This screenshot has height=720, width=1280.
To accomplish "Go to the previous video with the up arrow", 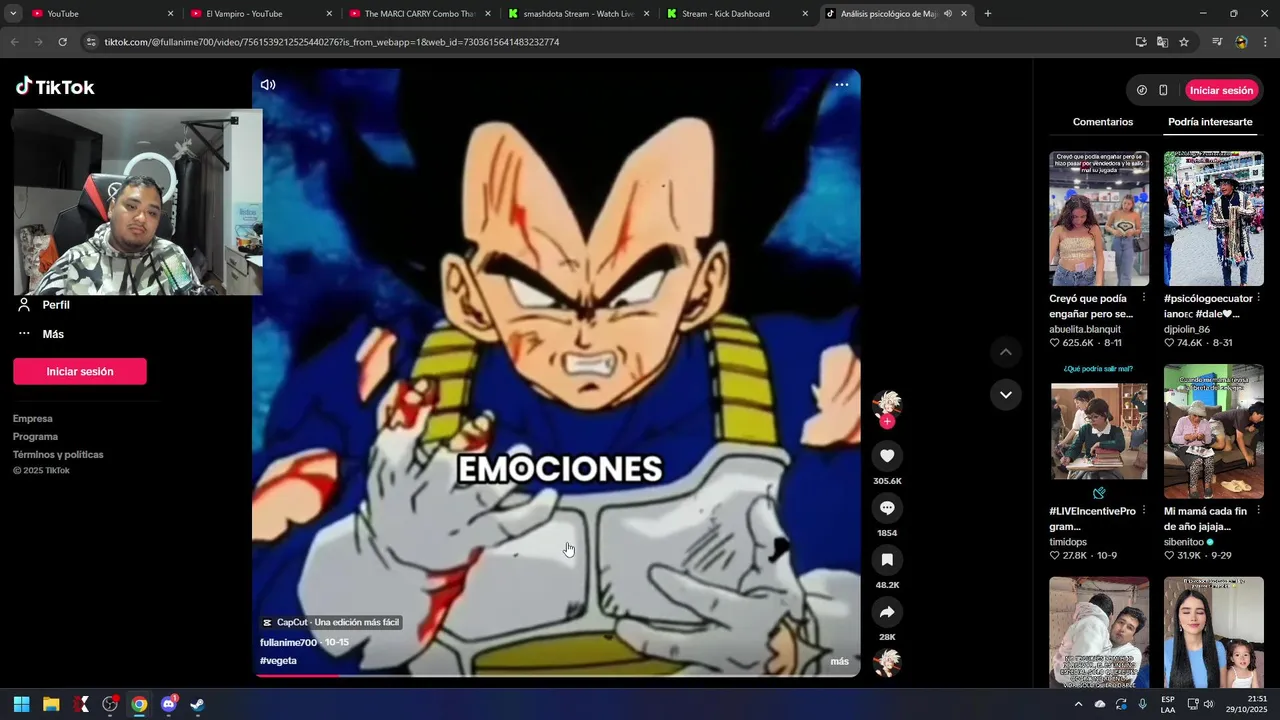I will (x=1006, y=352).
